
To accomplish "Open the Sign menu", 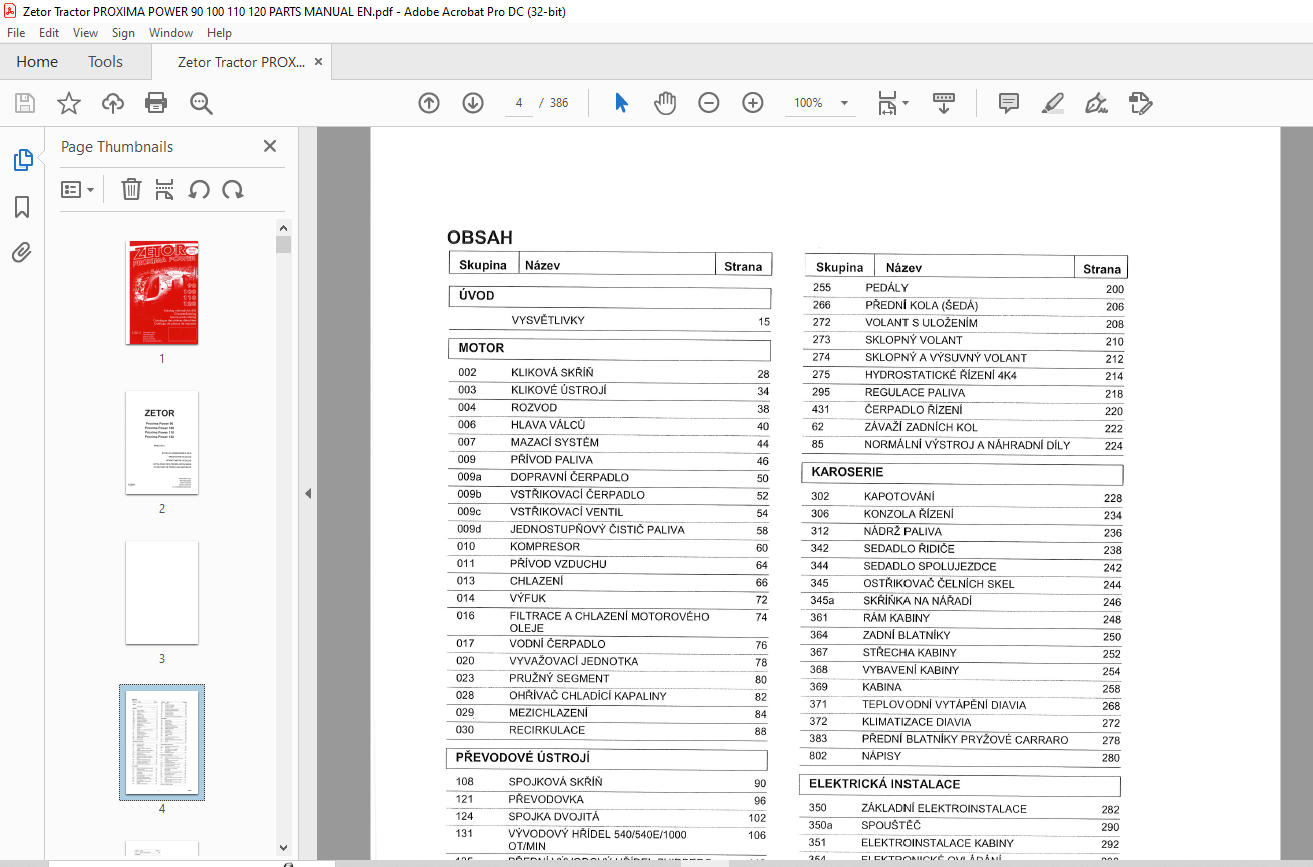I will coord(123,33).
